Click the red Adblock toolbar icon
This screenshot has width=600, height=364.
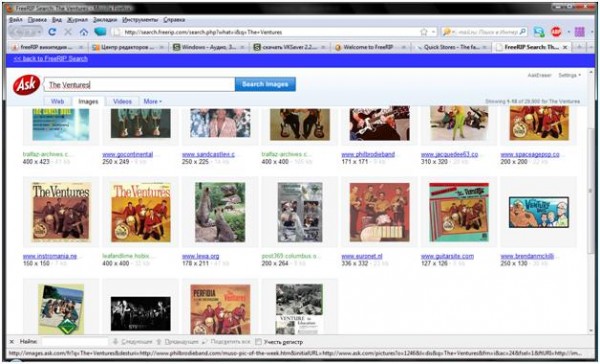pyautogui.click(x=556, y=32)
